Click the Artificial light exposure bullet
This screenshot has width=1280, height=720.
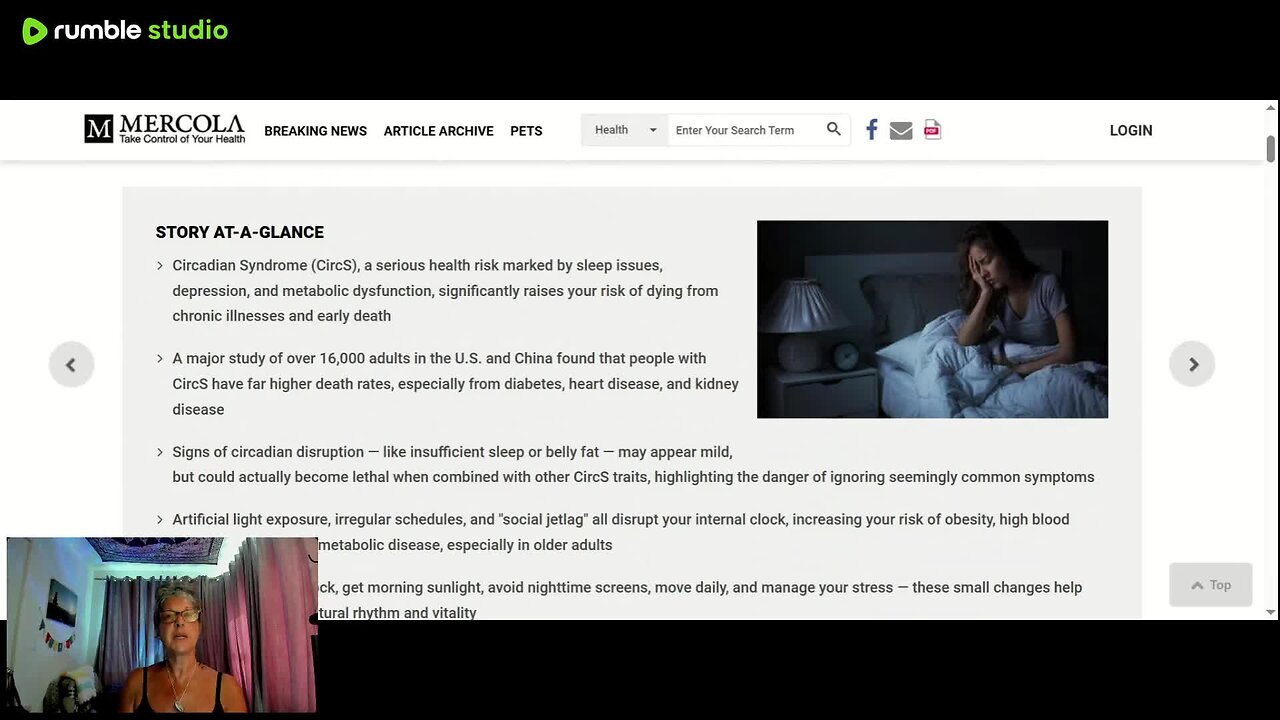pyautogui.click(x=620, y=532)
